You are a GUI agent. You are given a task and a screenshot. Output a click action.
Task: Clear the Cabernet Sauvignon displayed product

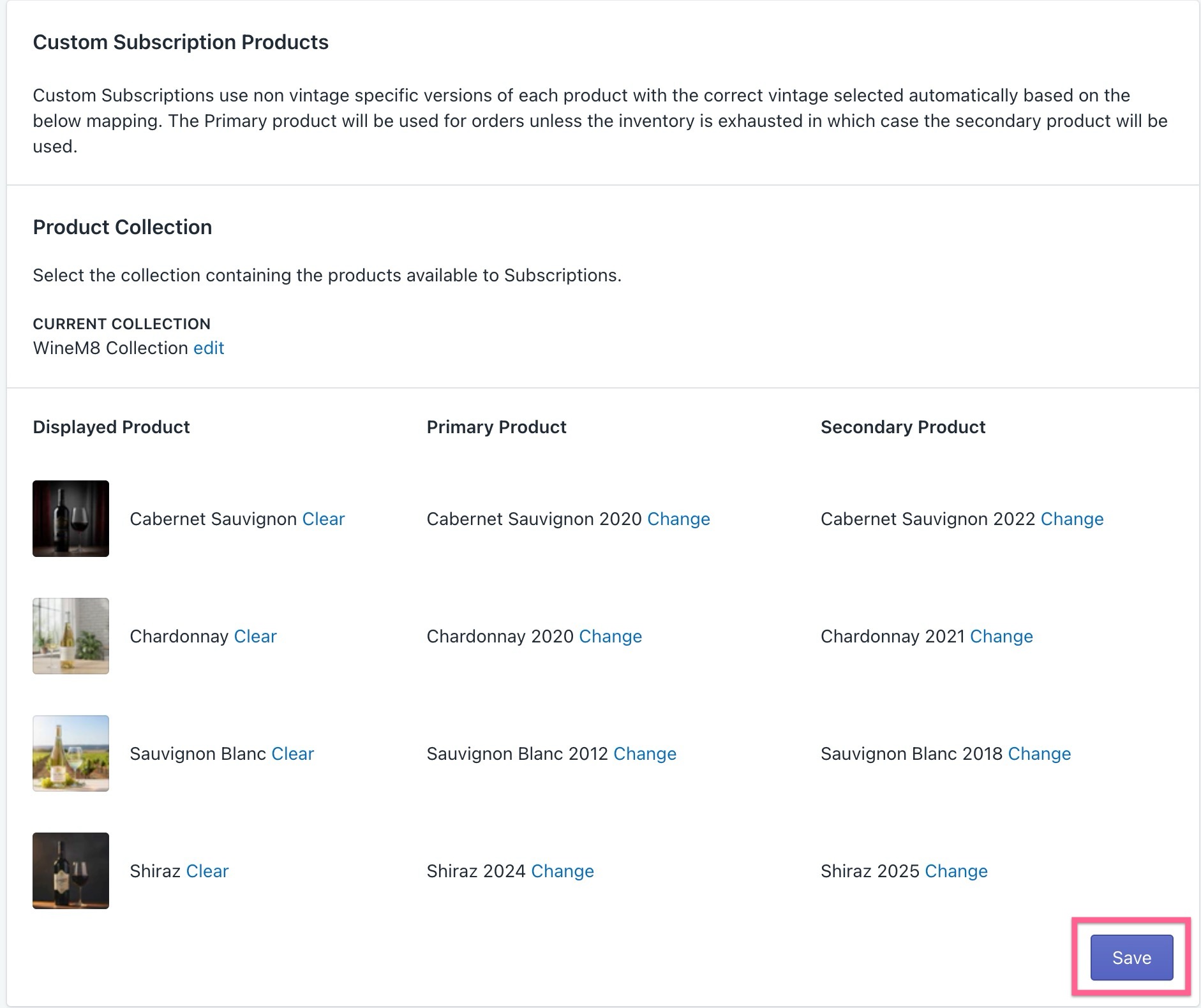[324, 519]
